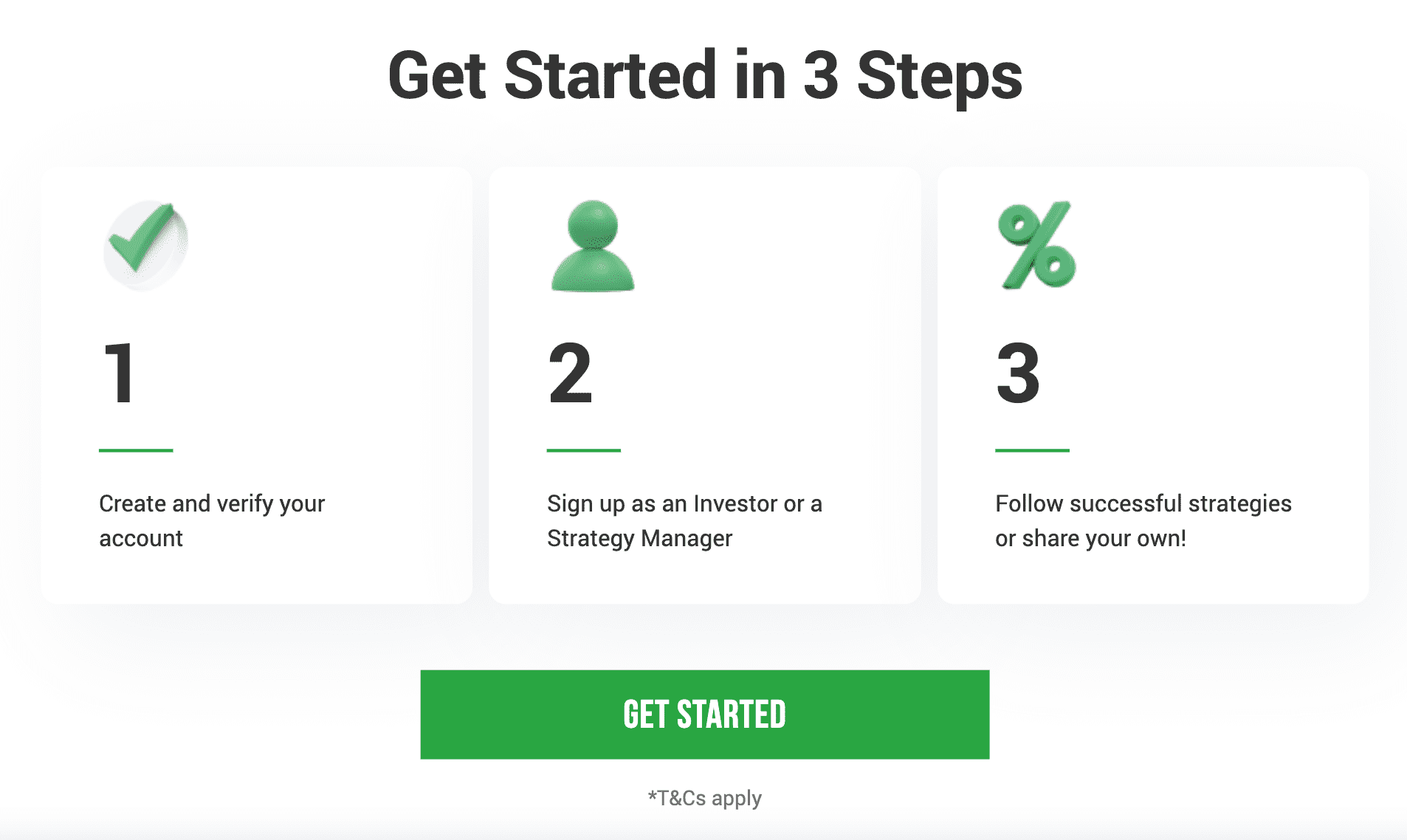The width and height of the screenshot is (1407, 840).
Task: Click the 'Strategy Manager' text line
Action: (639, 538)
